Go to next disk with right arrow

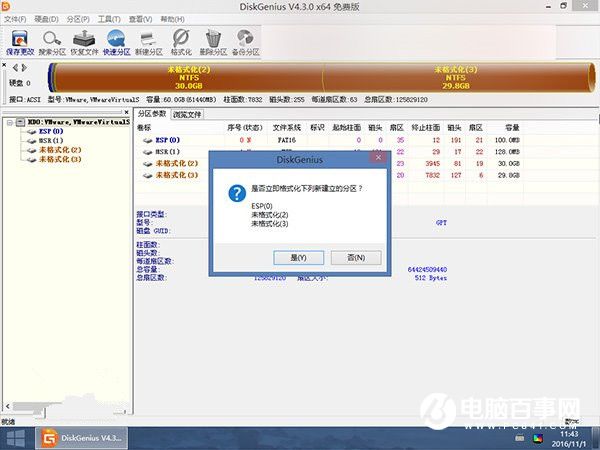pyautogui.click(x=24, y=68)
